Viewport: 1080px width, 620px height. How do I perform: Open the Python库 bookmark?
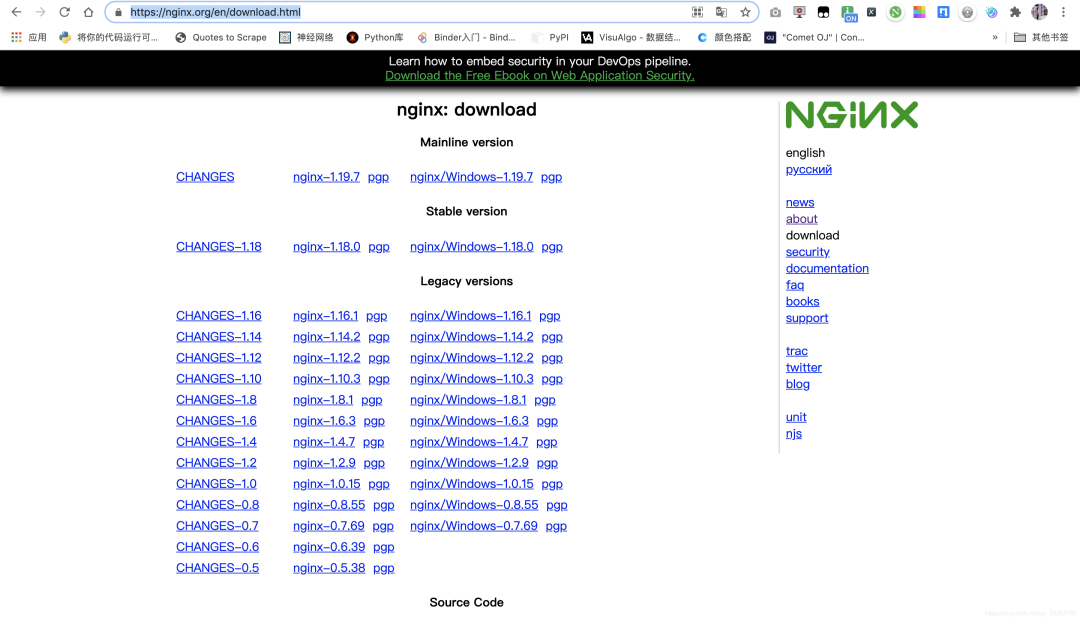pos(375,37)
